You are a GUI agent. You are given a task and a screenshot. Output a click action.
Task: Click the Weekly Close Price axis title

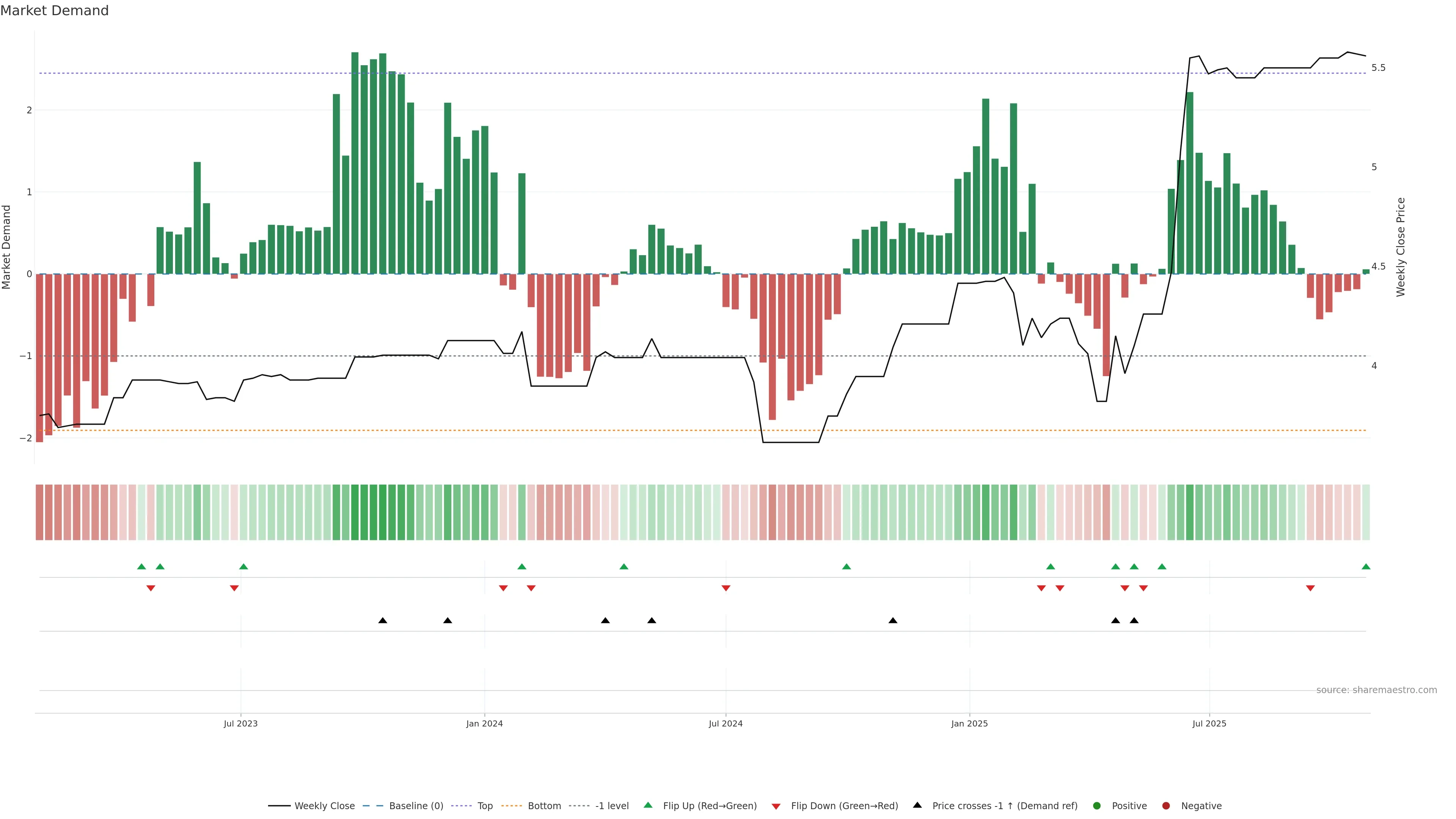[x=1400, y=247]
